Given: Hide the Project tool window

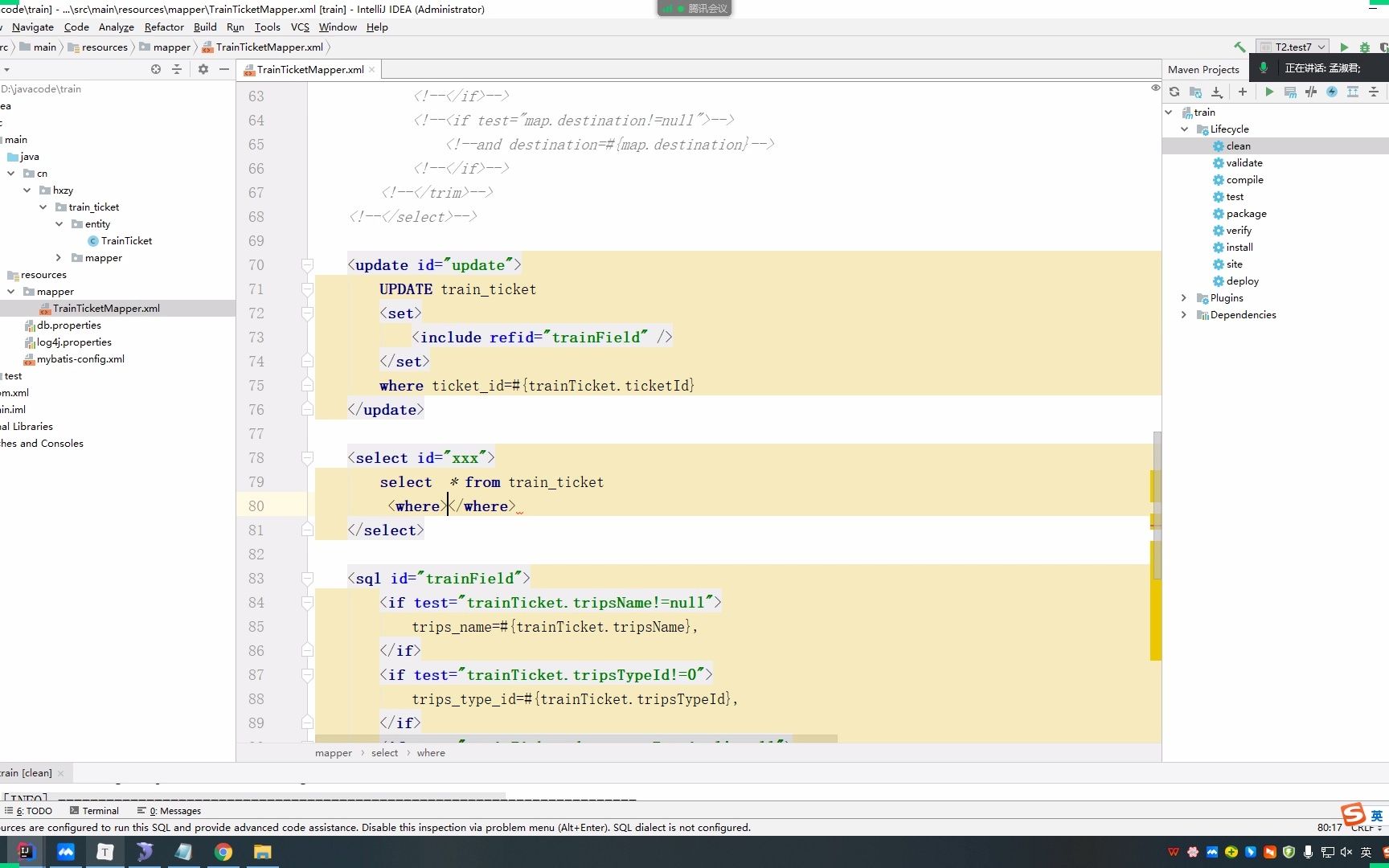Looking at the screenshot, I should [224, 69].
